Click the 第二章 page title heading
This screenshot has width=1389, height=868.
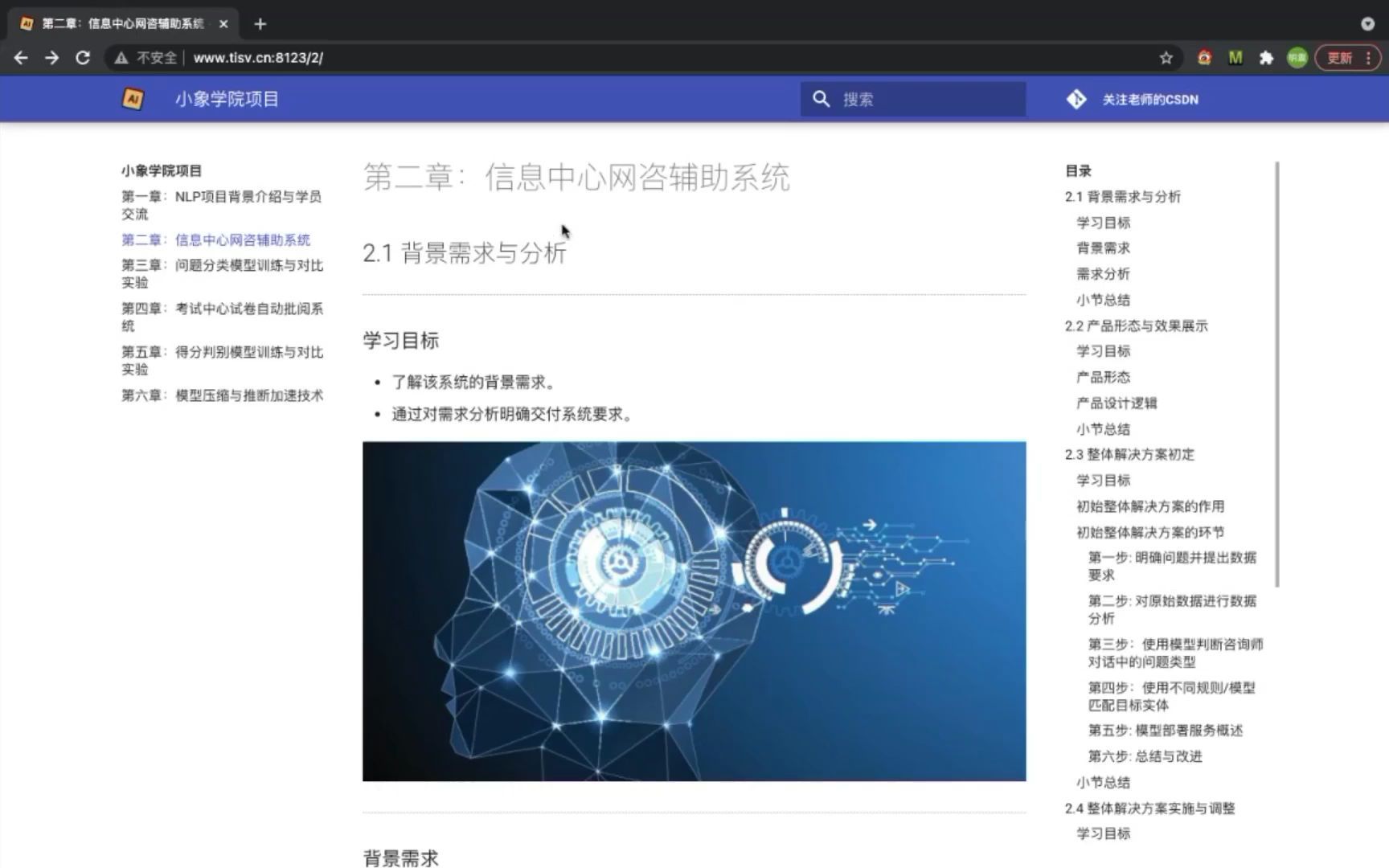tap(576, 178)
